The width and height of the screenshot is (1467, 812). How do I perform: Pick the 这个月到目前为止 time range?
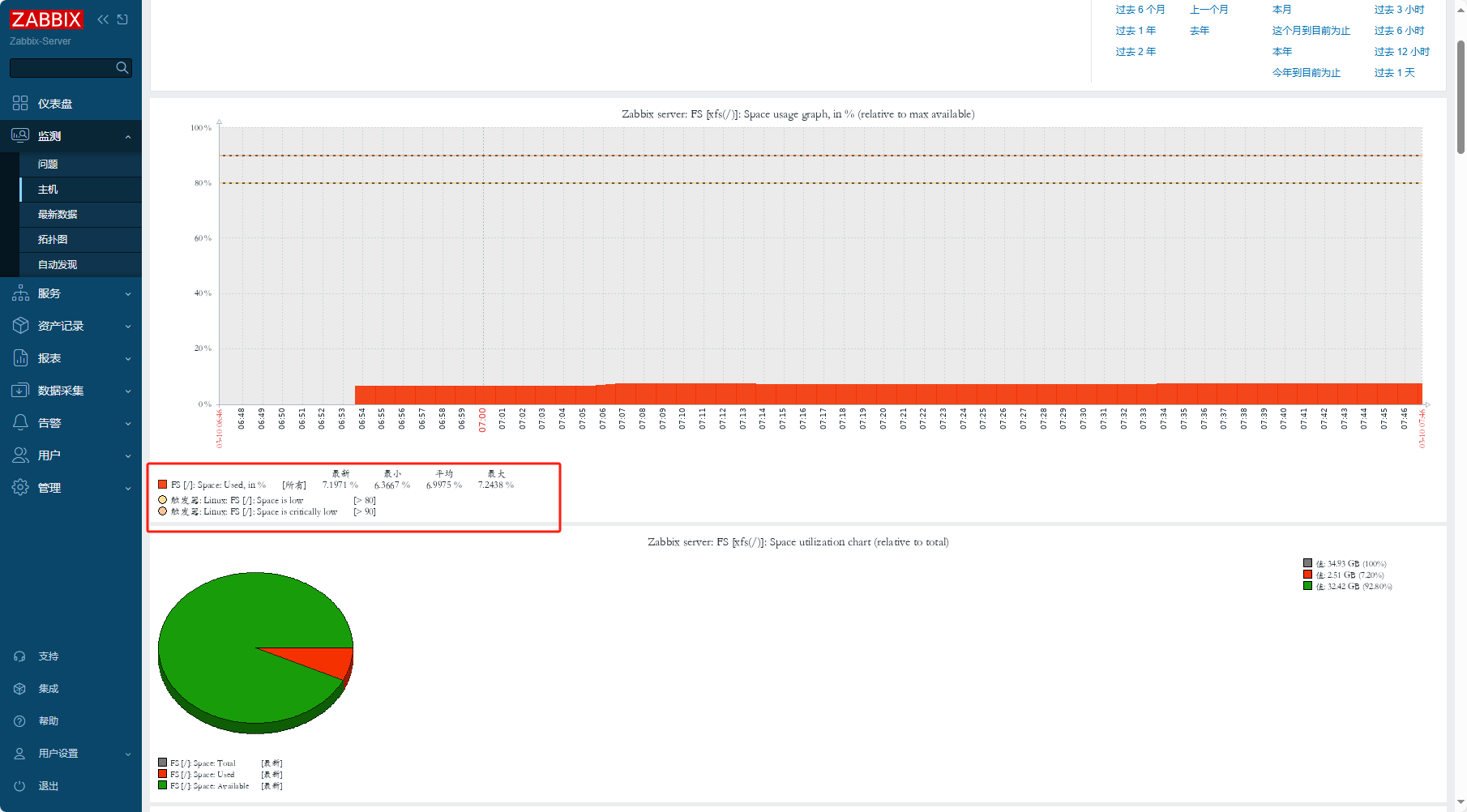(x=1311, y=31)
